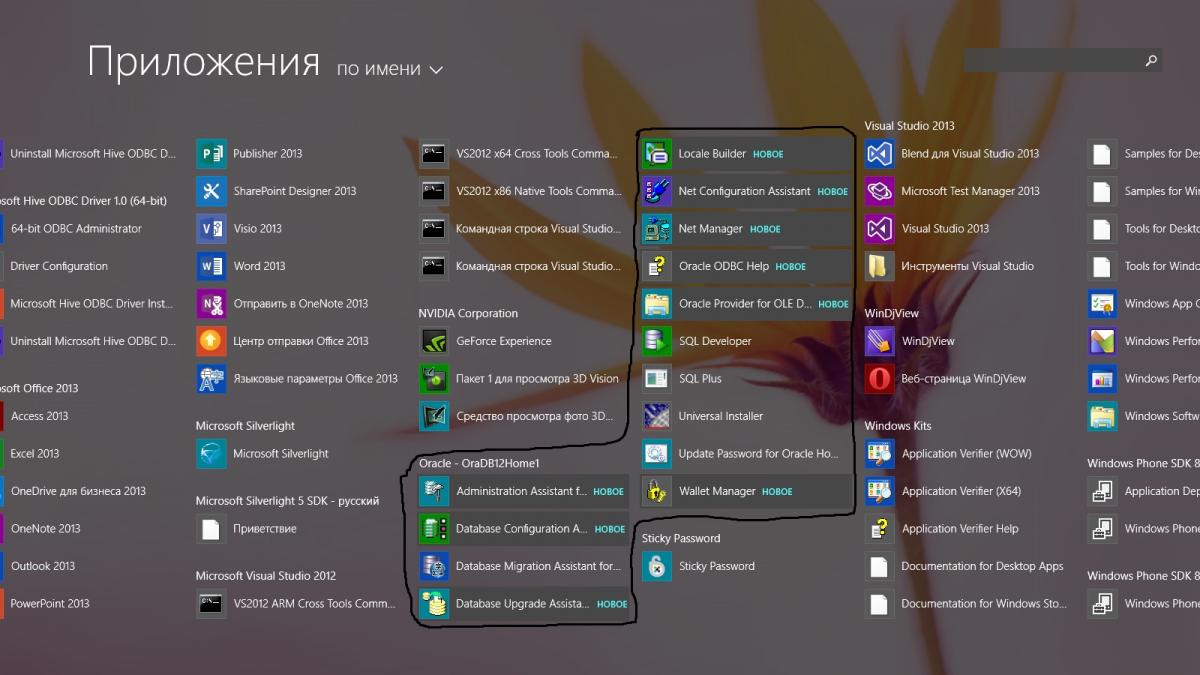Launch Sticky Password icon

coord(656,566)
